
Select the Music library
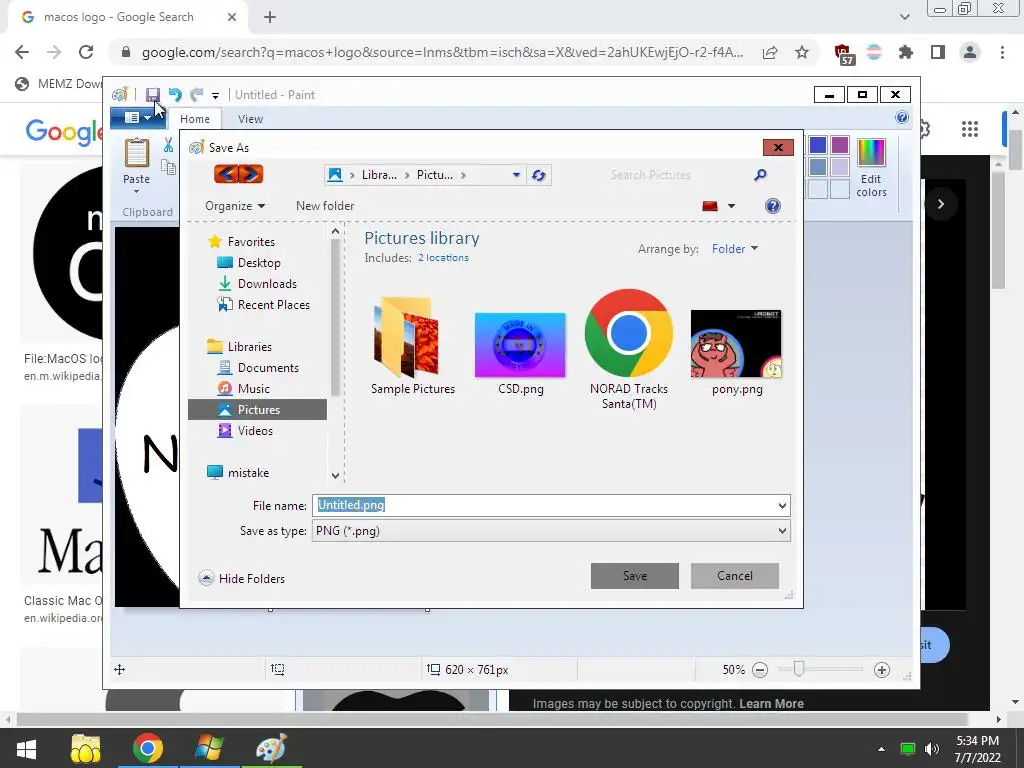click(244, 389)
